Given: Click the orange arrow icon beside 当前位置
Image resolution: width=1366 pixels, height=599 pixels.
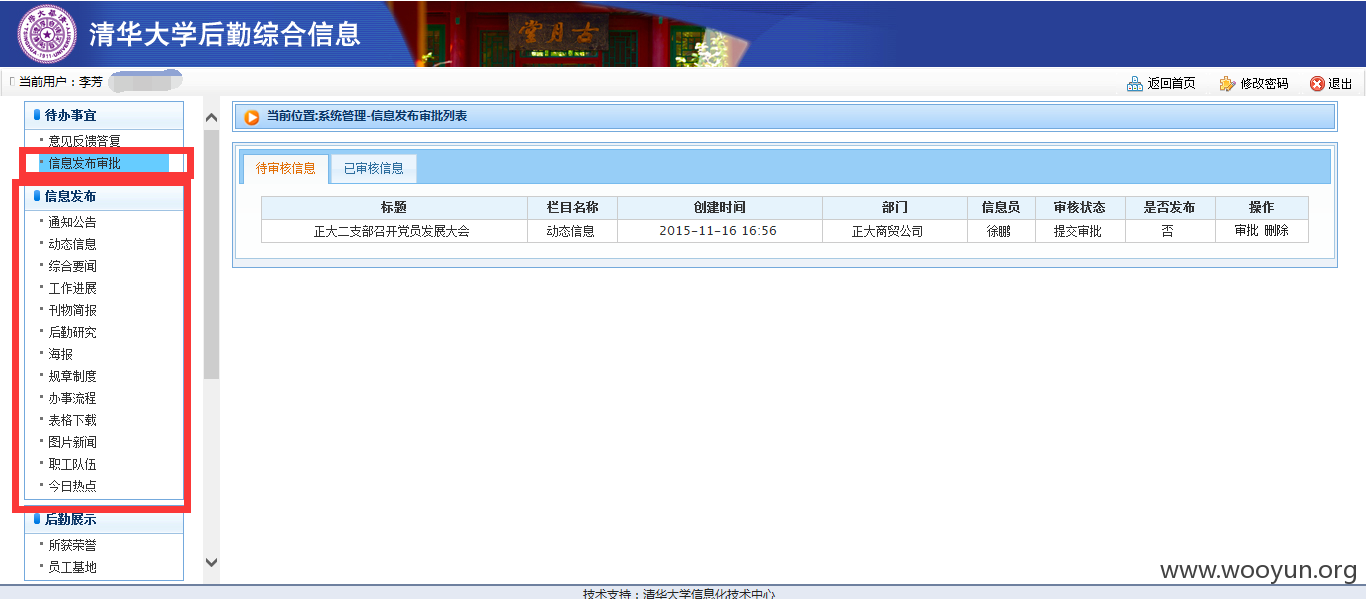Looking at the screenshot, I should pyautogui.click(x=252, y=117).
